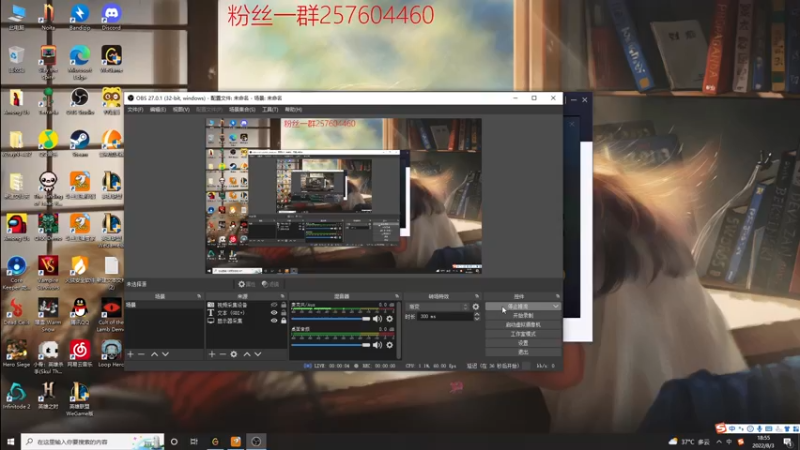Image resolution: width=800 pixels, height=450 pixels.
Task: Open the Discord desktop icon
Action: pos(111,17)
